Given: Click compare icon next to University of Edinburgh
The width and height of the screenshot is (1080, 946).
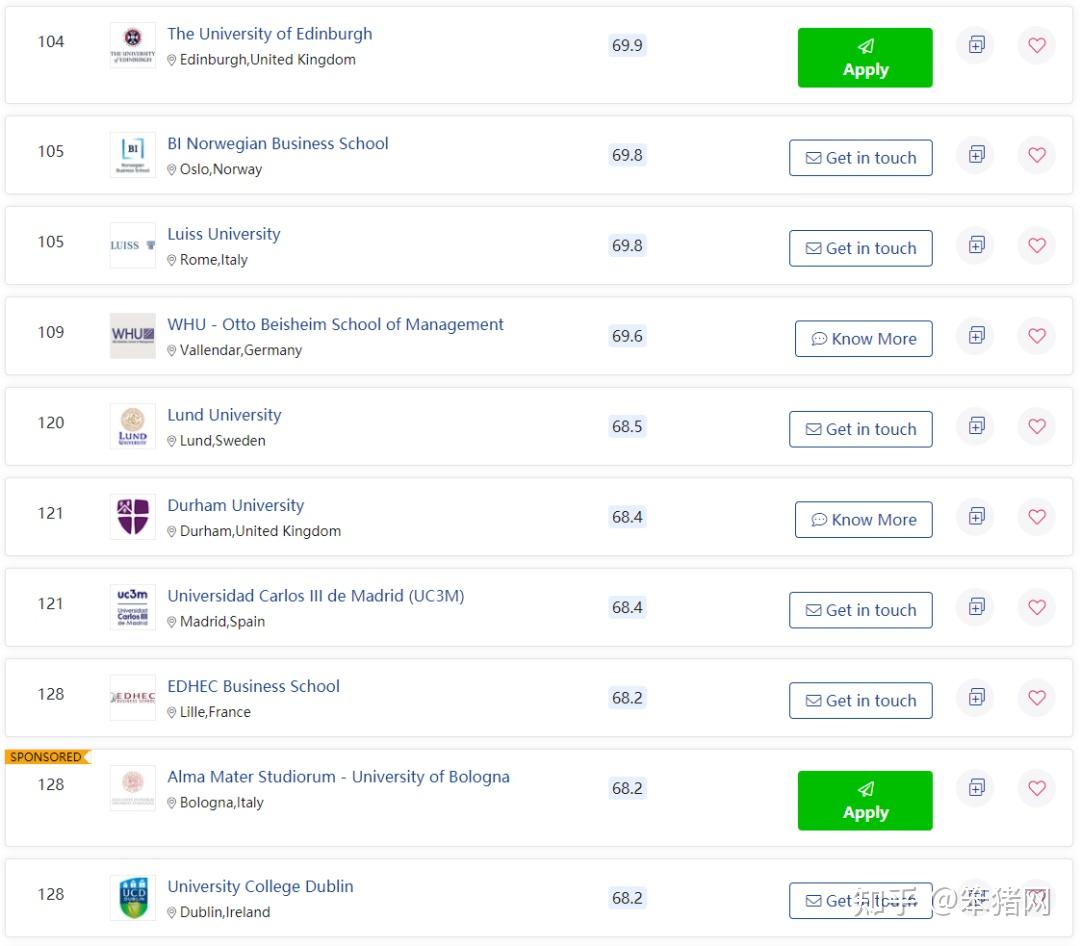Looking at the screenshot, I should pyautogui.click(x=975, y=44).
